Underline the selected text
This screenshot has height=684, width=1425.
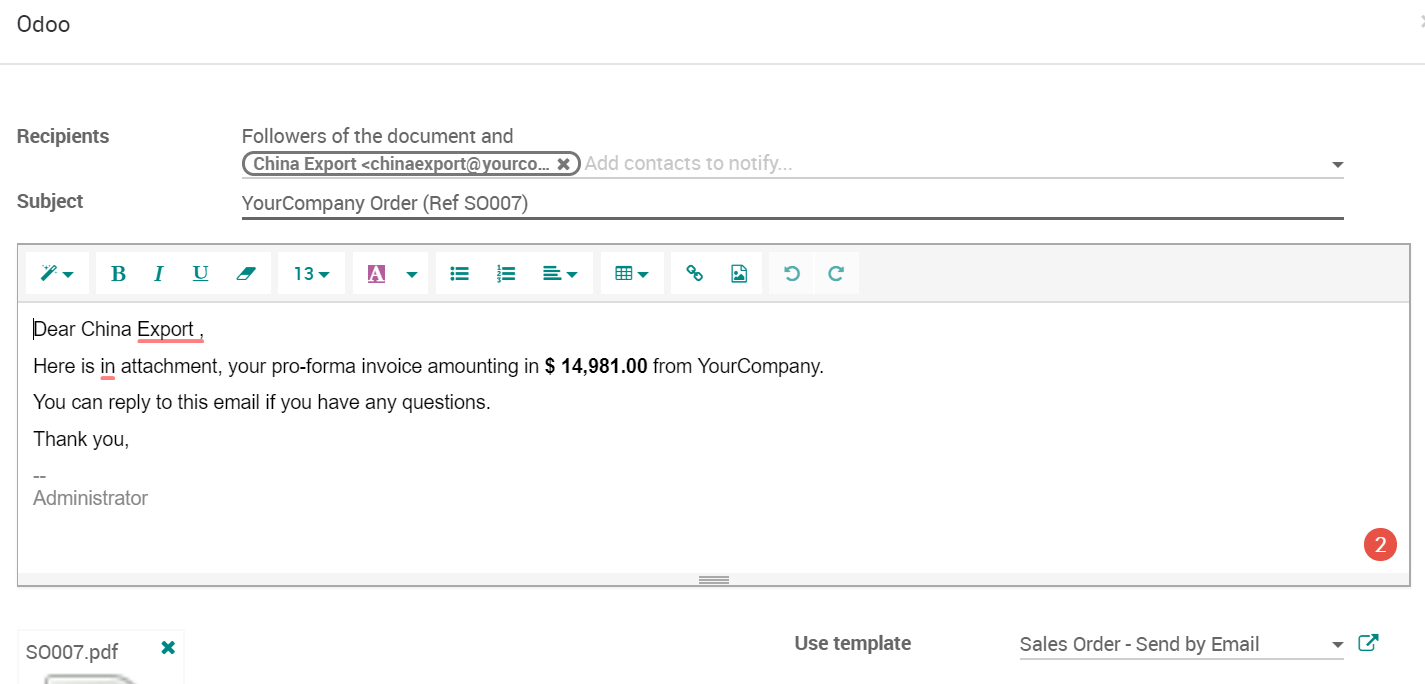pos(200,274)
